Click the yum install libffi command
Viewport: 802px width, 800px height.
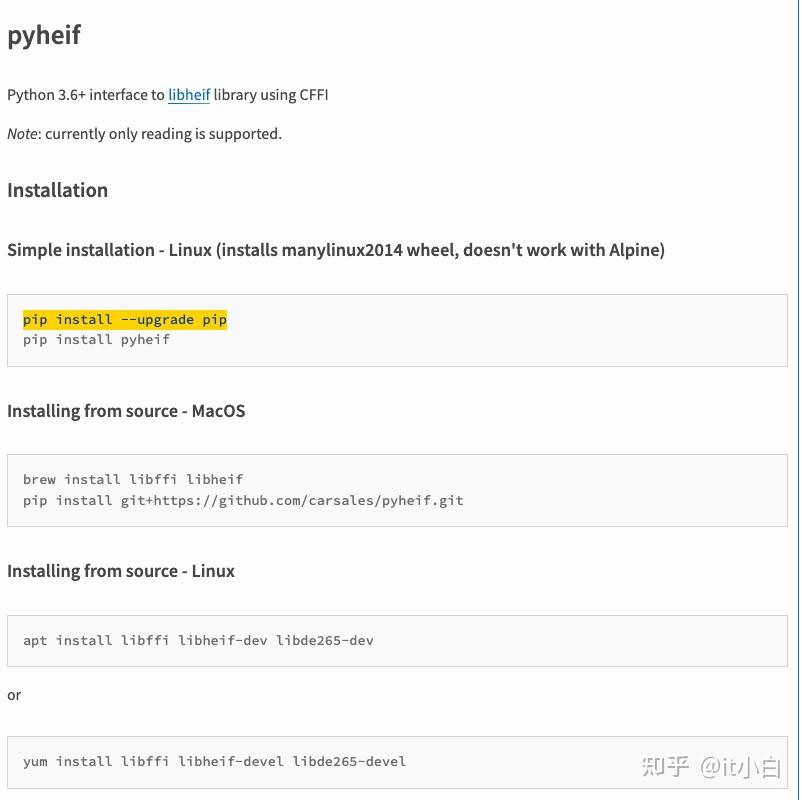point(214,761)
